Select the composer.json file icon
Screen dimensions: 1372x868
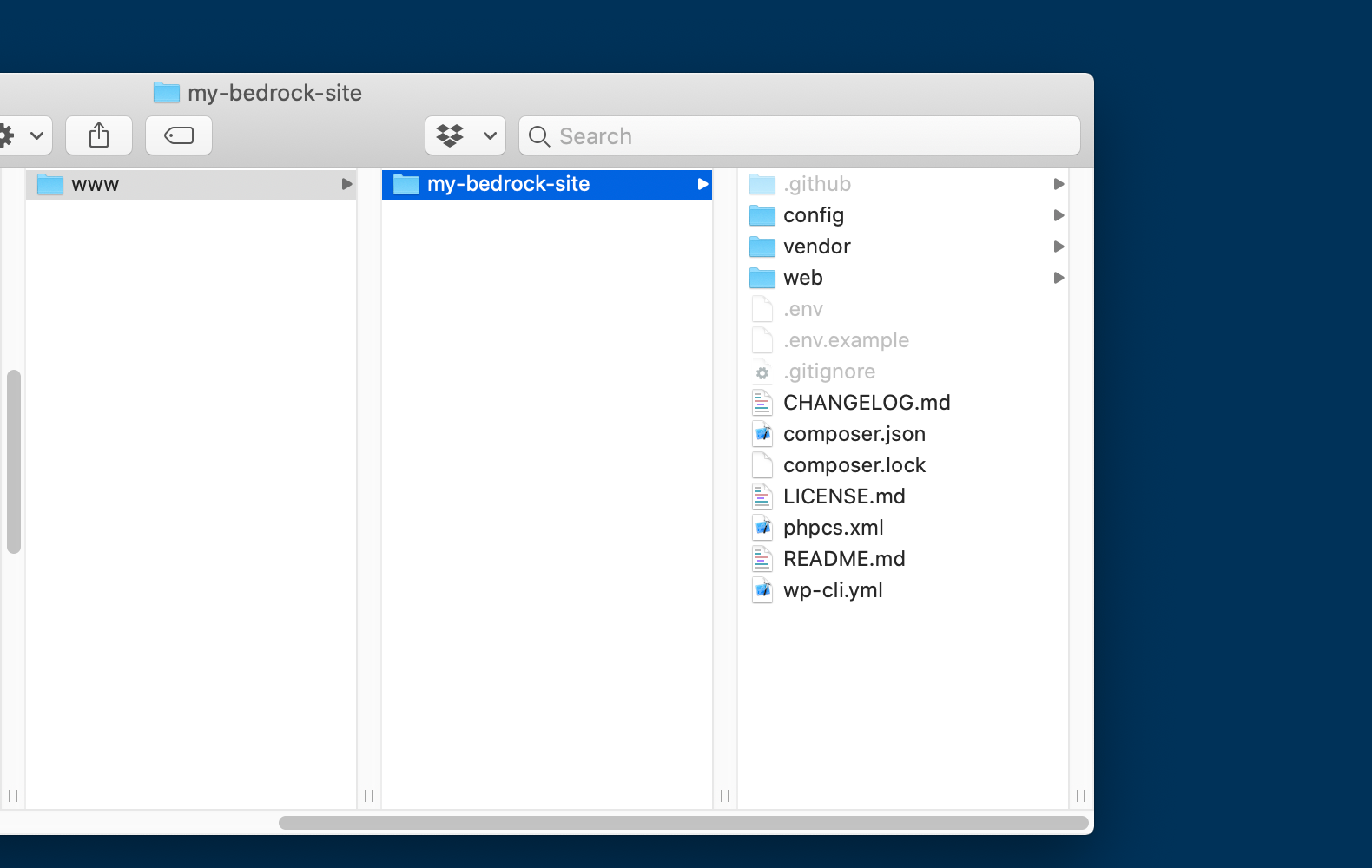[x=762, y=434]
